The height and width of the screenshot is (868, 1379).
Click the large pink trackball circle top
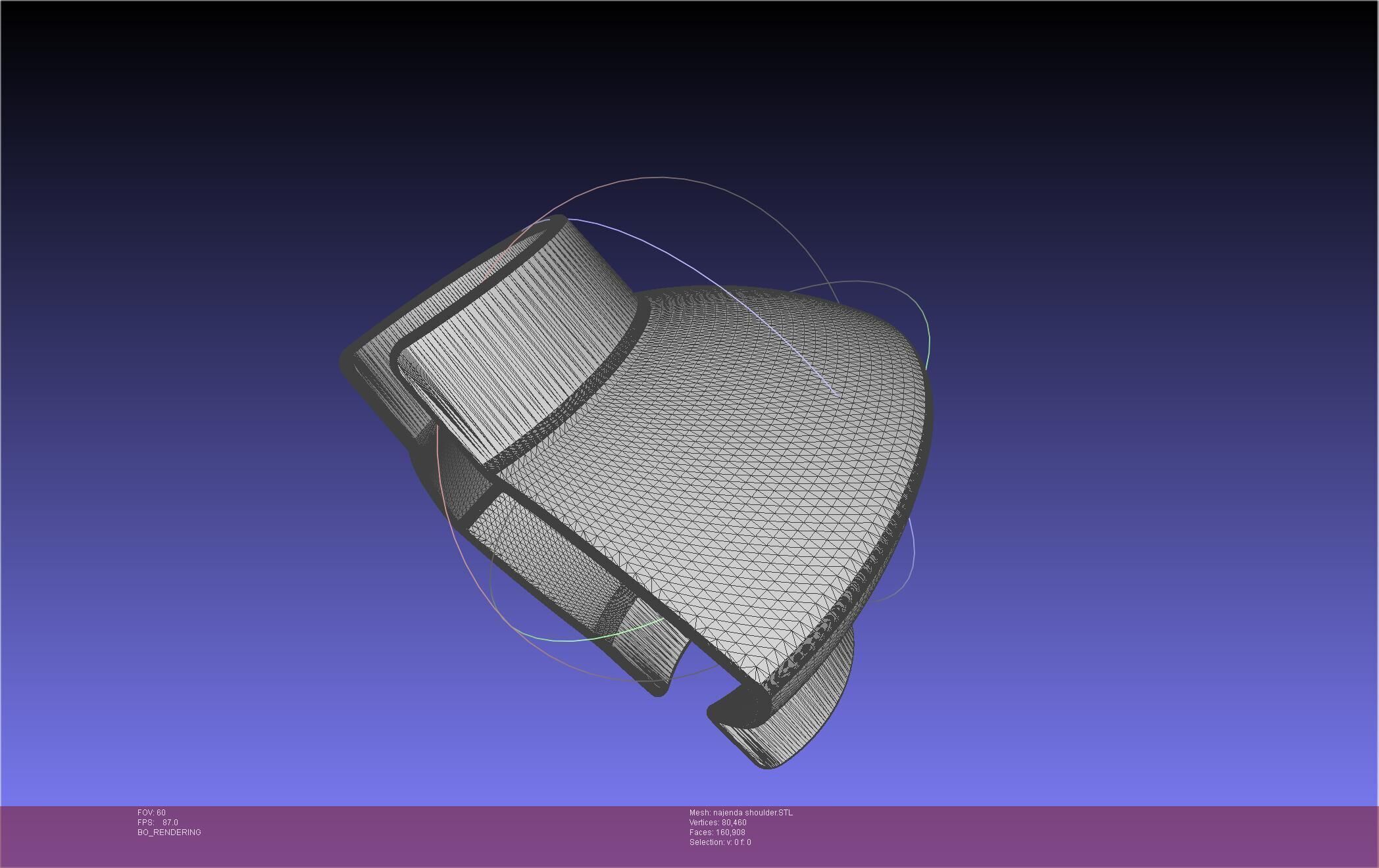pyautogui.click(x=658, y=177)
